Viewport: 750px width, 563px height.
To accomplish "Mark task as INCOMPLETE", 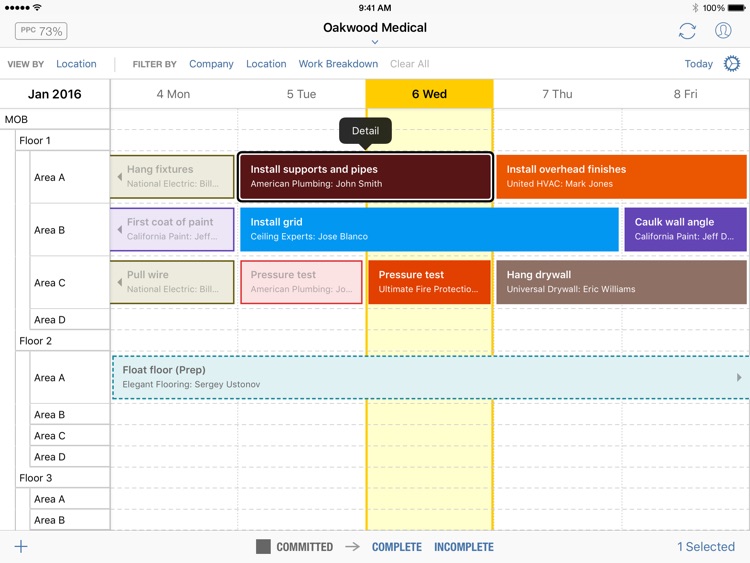I will 463,547.
